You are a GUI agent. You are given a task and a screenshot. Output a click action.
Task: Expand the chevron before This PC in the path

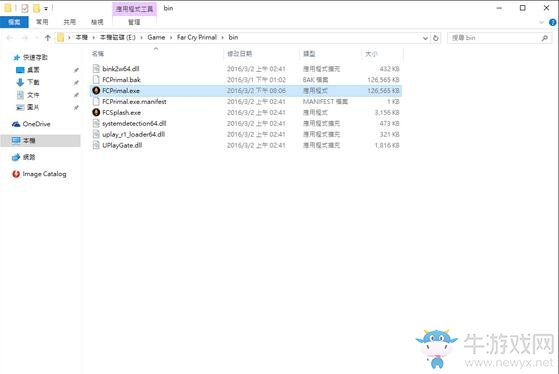(x=69, y=37)
